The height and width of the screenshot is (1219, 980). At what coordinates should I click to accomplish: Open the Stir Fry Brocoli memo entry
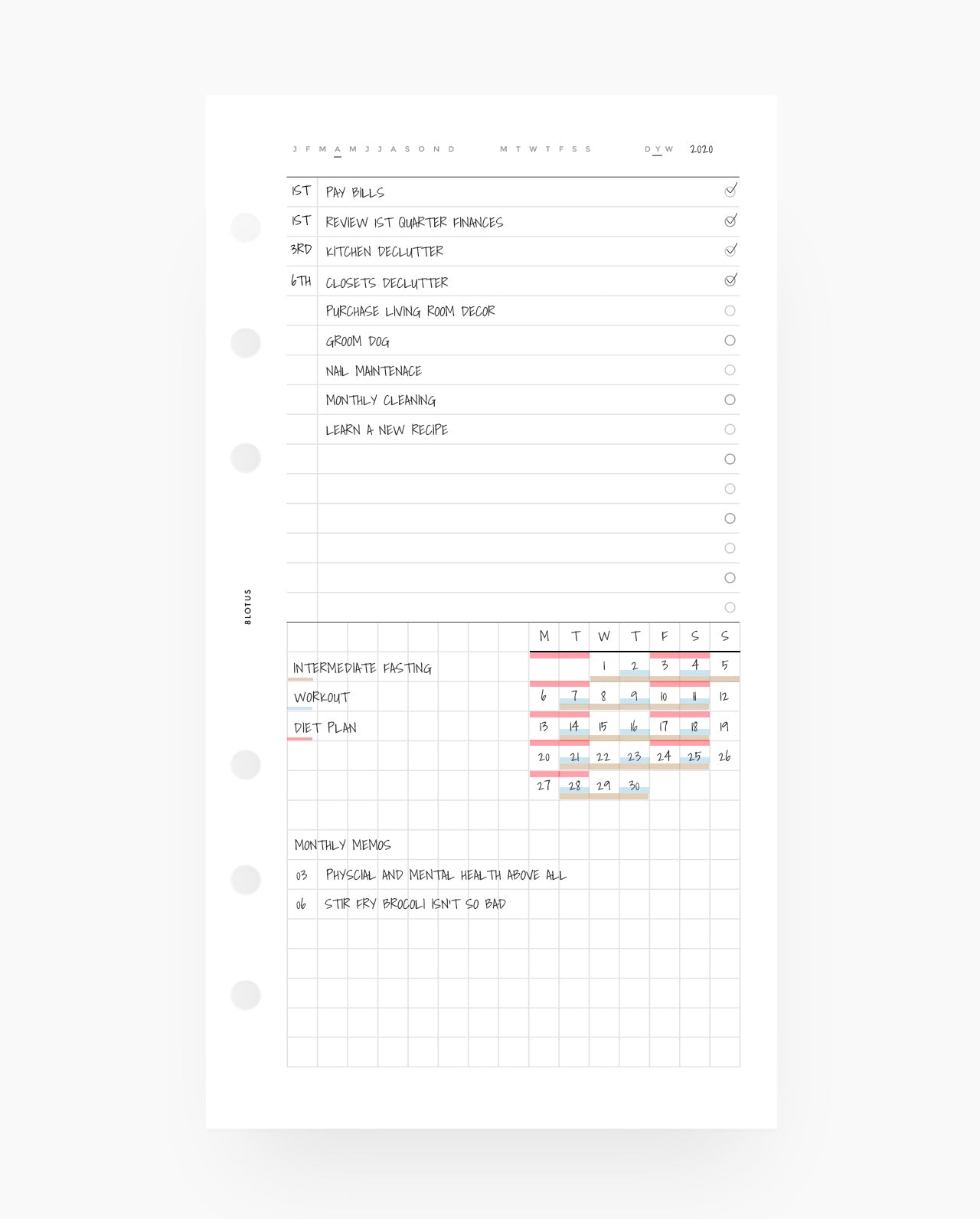pos(415,904)
